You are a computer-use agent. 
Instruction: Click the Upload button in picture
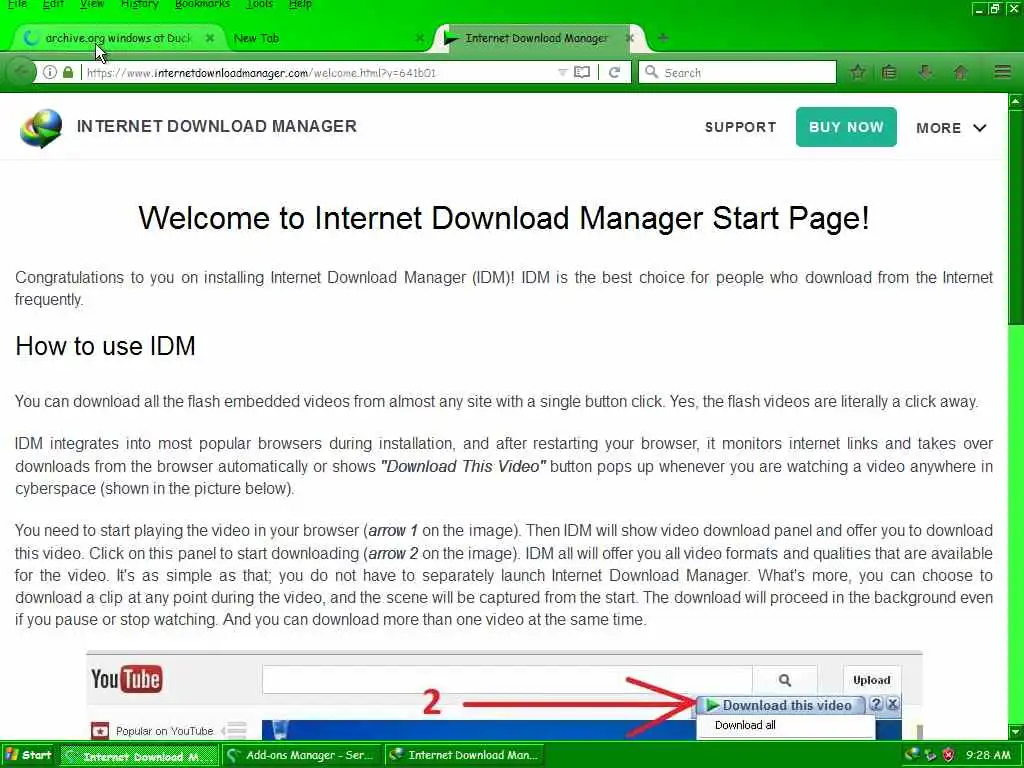coord(872,680)
